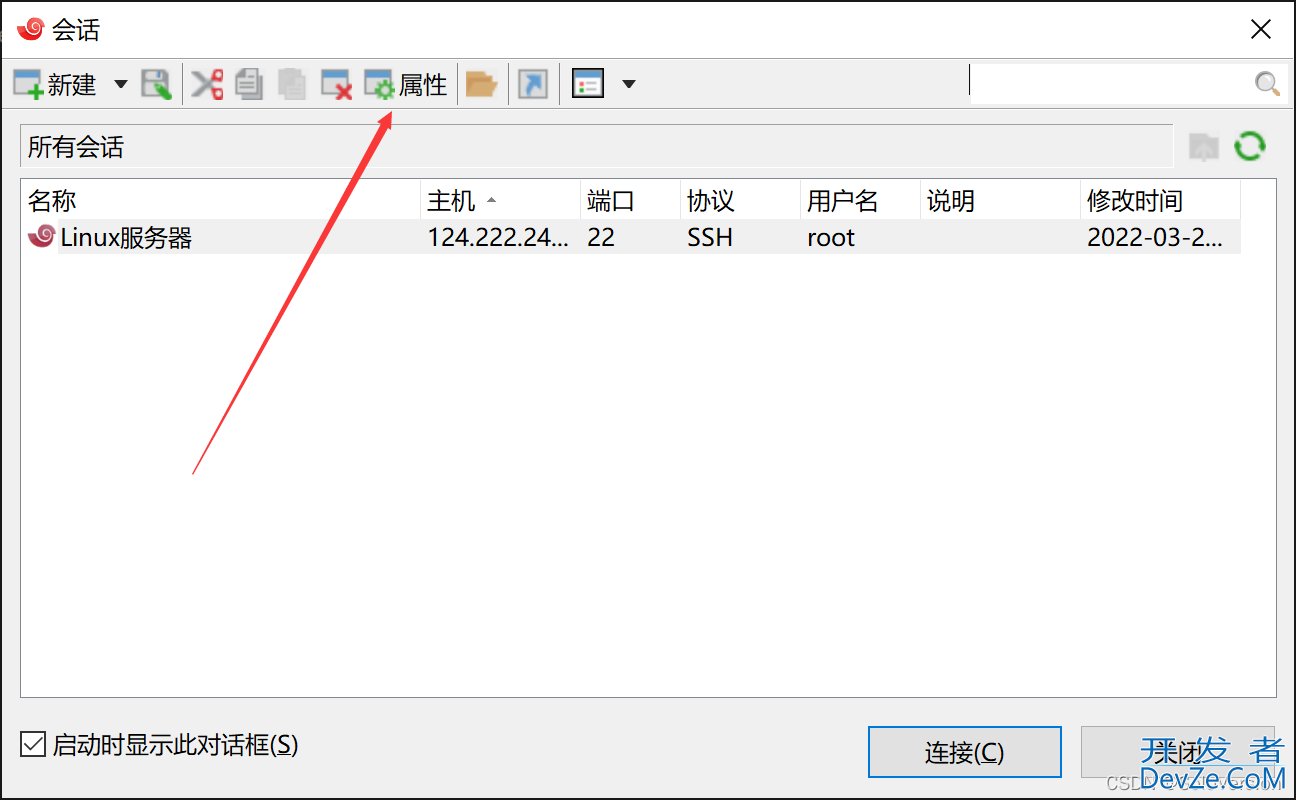Click the parent folder up icon
Image resolution: width=1296 pixels, height=800 pixels.
click(1204, 147)
